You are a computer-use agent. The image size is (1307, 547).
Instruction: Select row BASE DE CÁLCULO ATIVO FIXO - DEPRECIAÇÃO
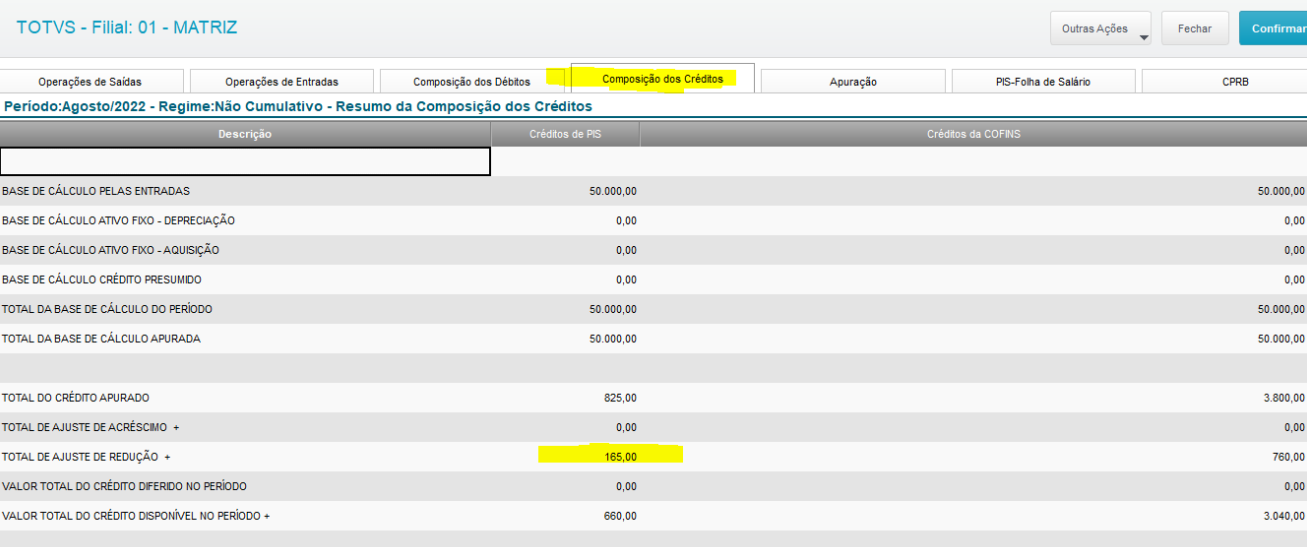point(653,221)
